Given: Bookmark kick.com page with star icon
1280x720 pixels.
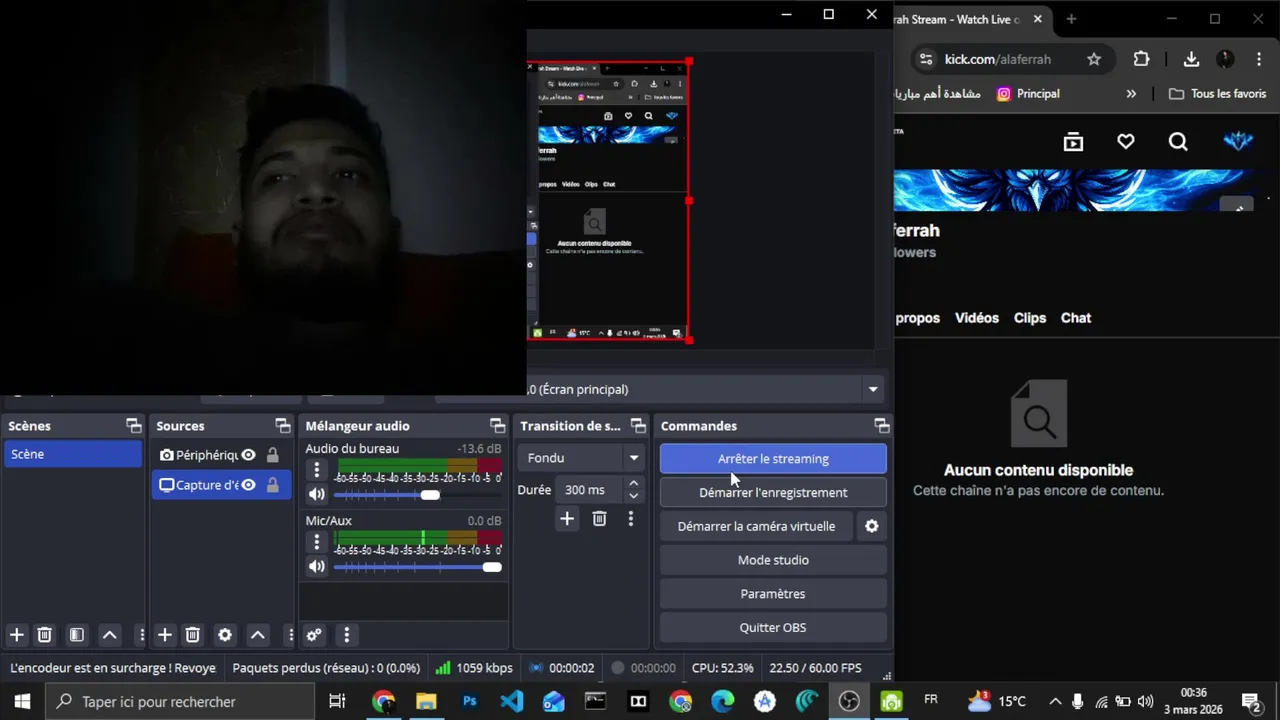Looking at the screenshot, I should coord(1094,59).
